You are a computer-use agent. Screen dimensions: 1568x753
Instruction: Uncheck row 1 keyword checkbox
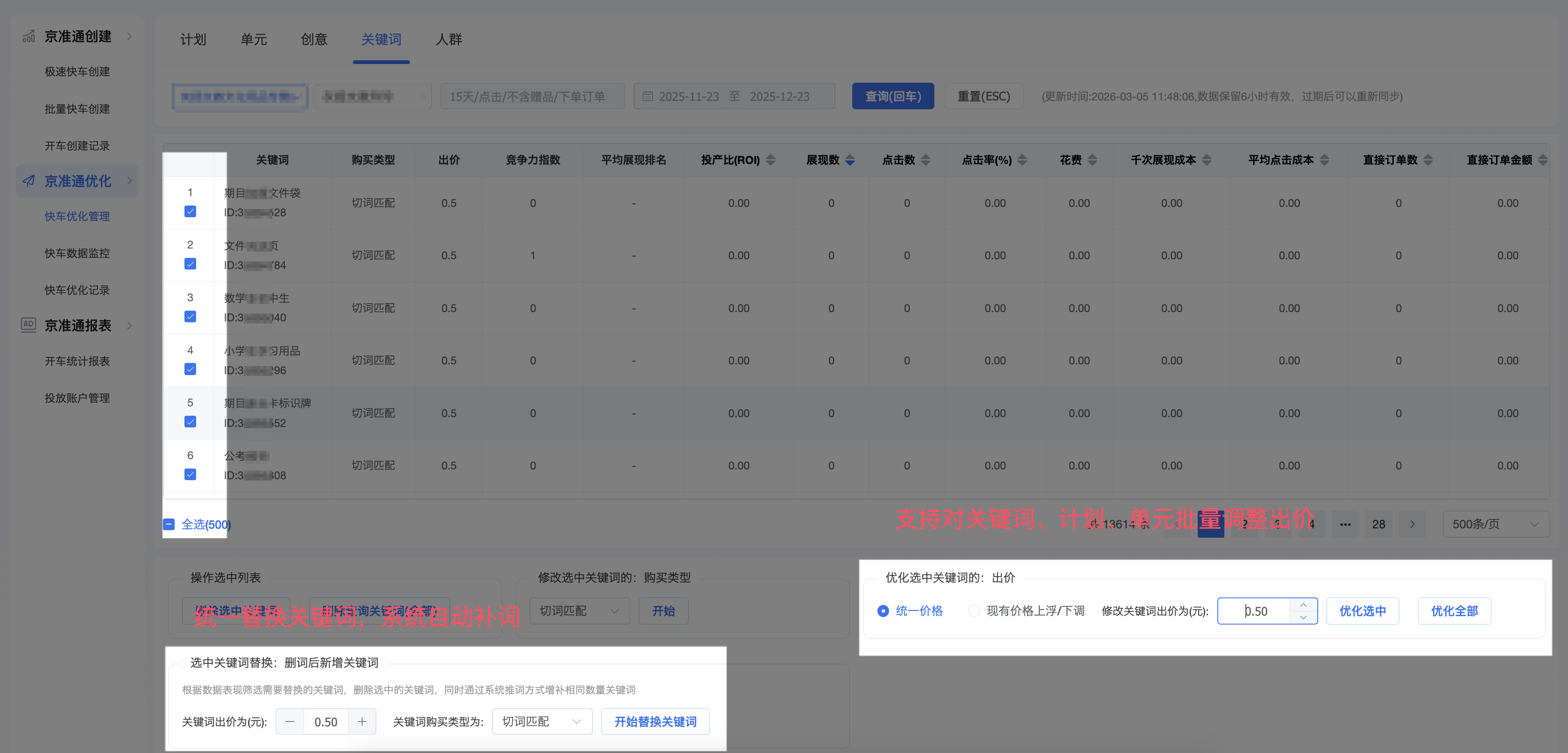tap(190, 211)
